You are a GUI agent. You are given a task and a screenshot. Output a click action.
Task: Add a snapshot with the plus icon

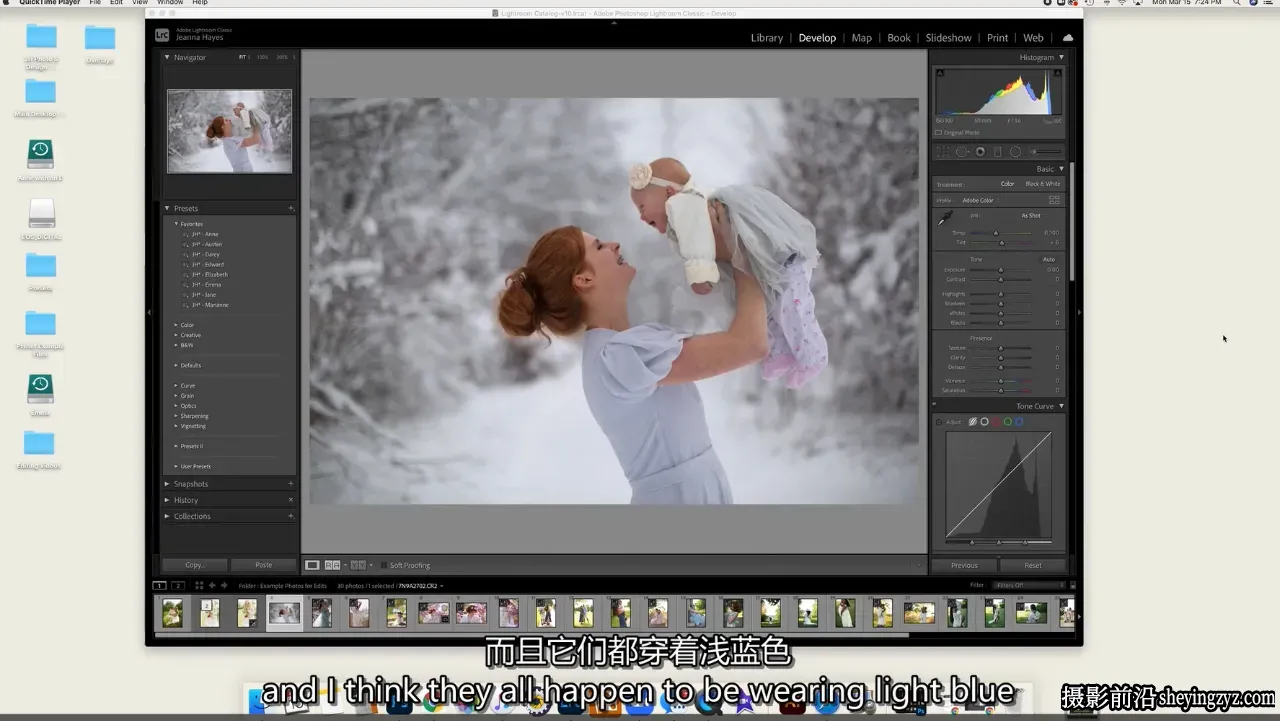291,484
